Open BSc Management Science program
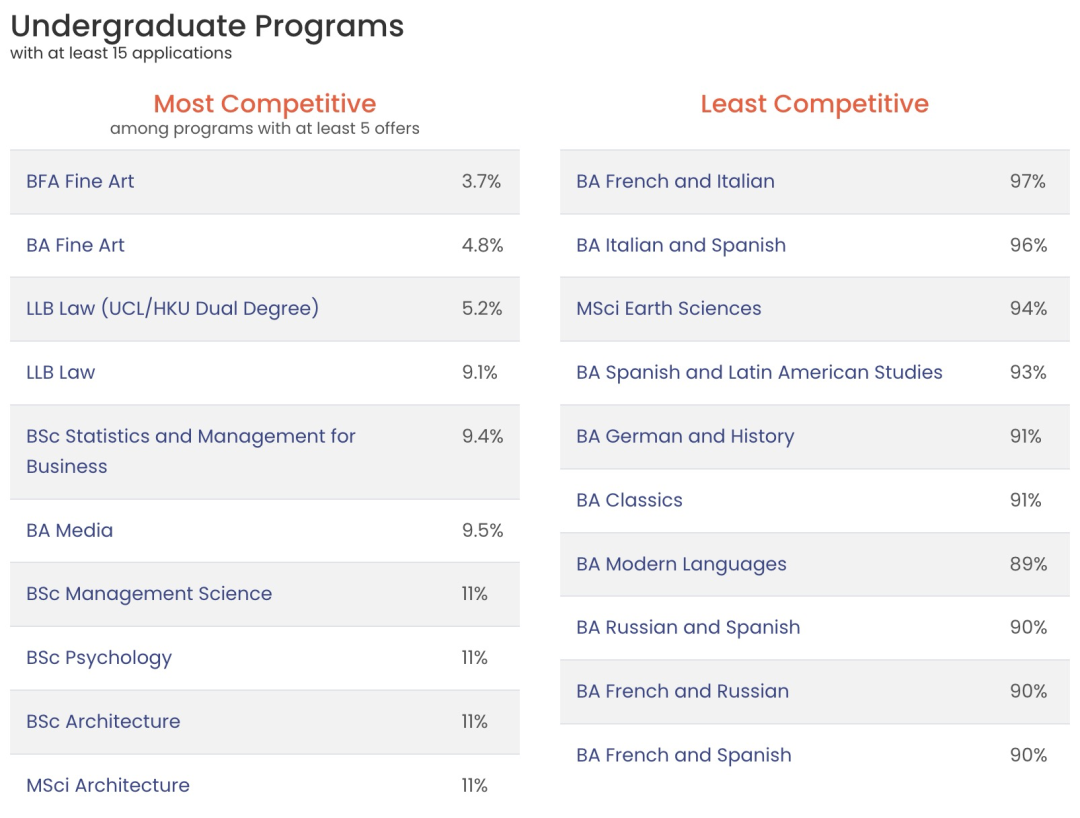 point(149,594)
